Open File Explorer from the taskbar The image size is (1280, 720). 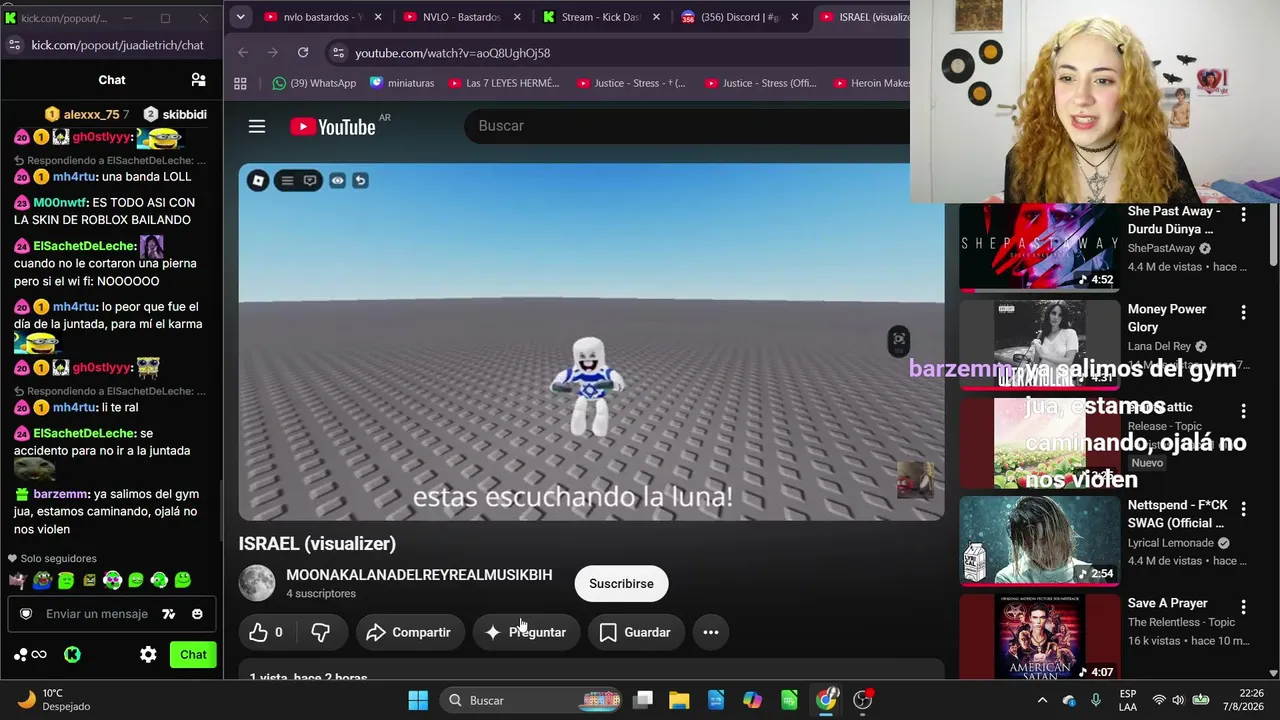pos(679,700)
